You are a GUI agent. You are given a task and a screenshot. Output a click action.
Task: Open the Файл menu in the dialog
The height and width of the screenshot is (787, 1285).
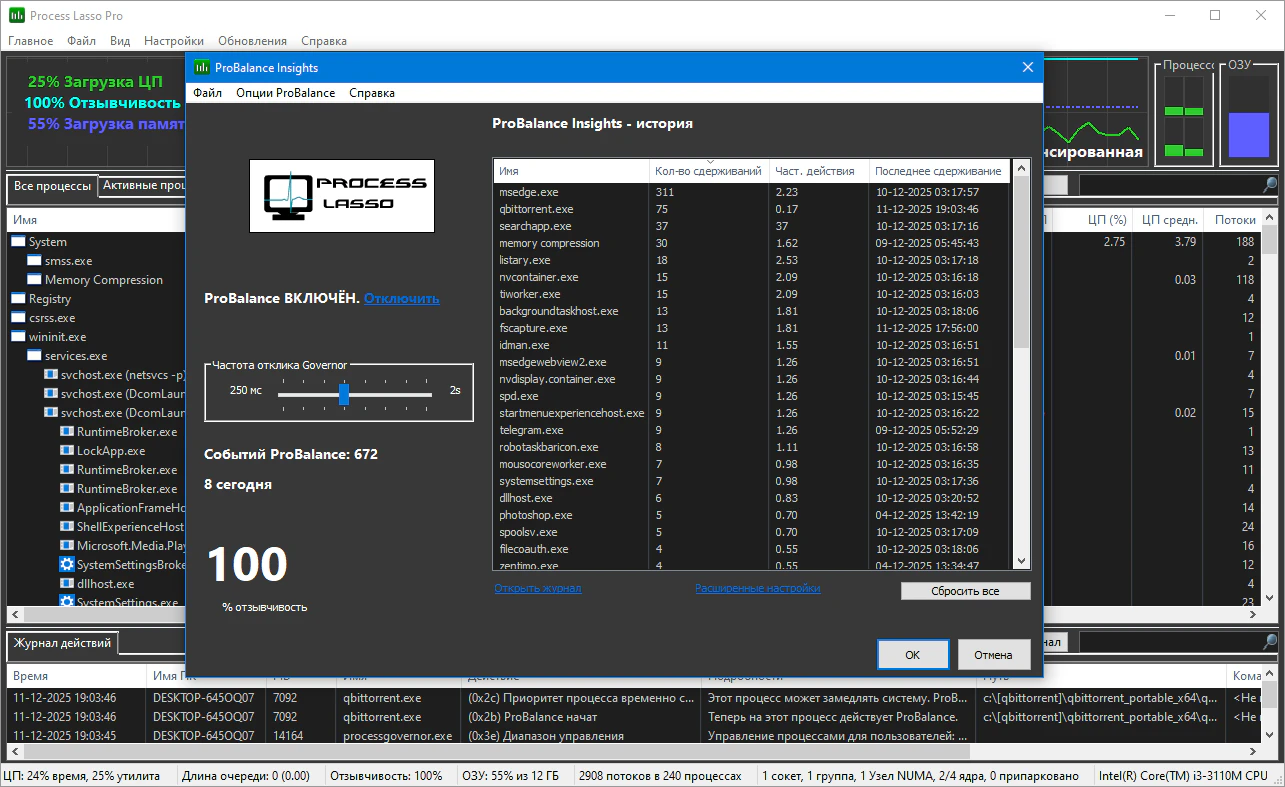click(x=207, y=93)
